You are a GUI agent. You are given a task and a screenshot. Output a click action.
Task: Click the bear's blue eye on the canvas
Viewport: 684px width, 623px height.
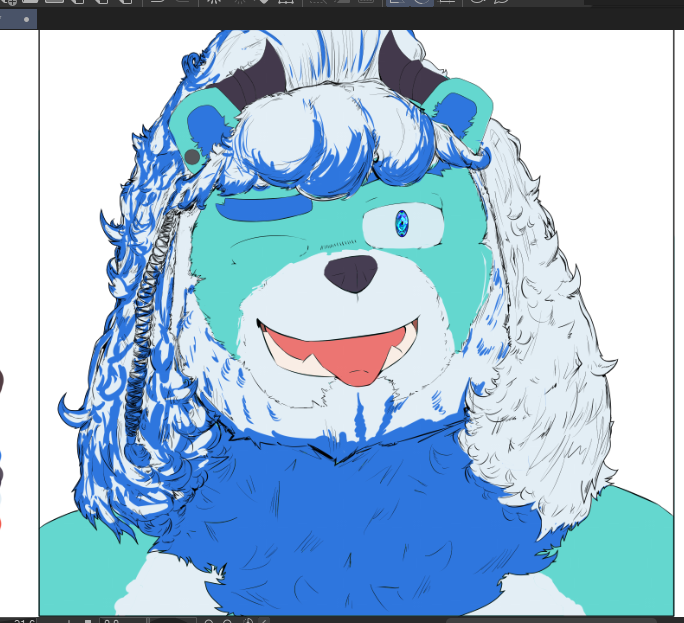click(x=401, y=223)
